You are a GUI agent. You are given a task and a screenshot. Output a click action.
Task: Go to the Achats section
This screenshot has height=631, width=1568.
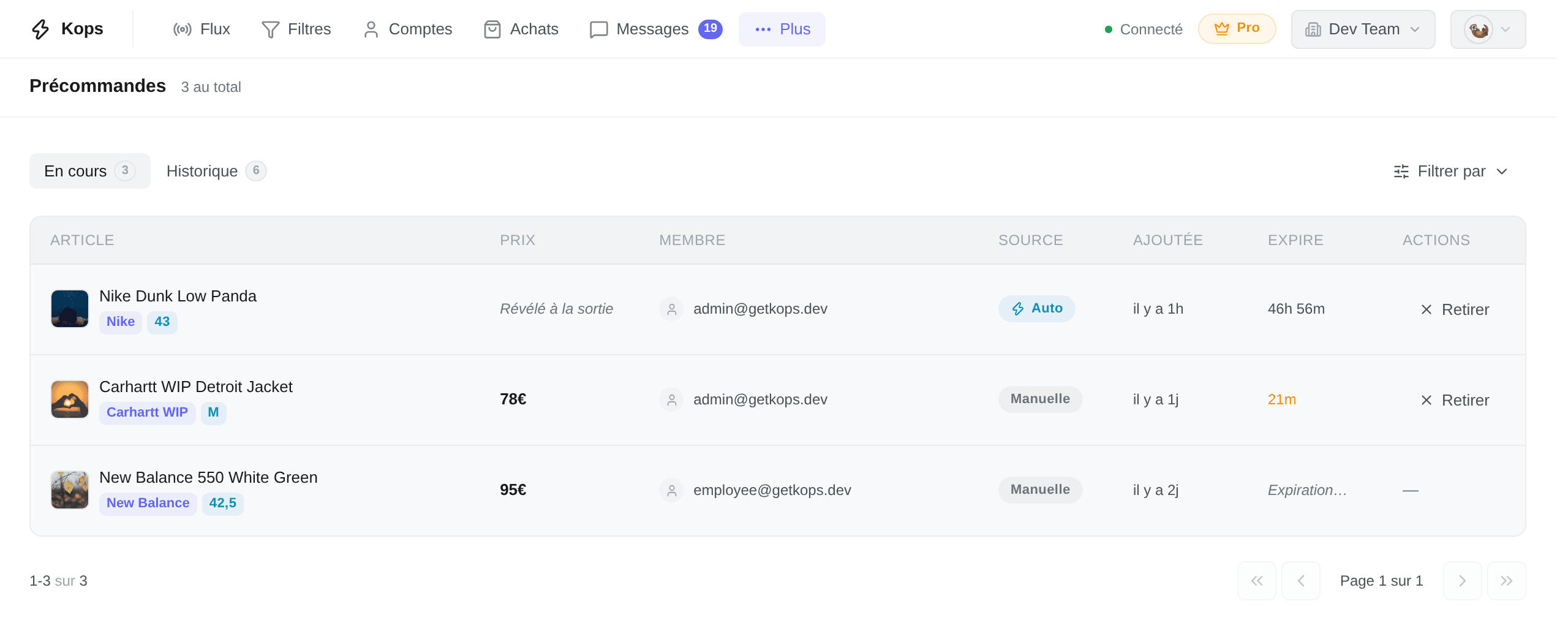click(x=521, y=29)
